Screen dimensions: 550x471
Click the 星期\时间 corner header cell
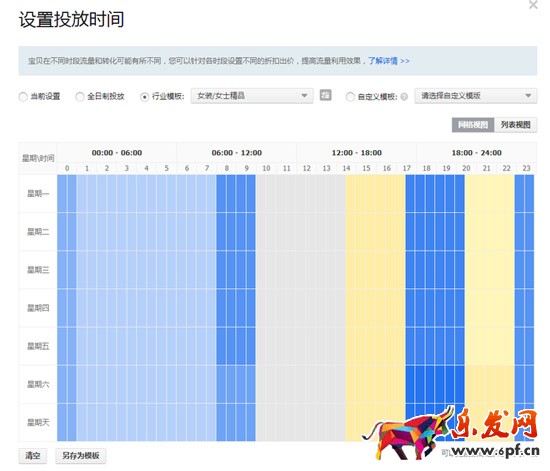pos(38,158)
